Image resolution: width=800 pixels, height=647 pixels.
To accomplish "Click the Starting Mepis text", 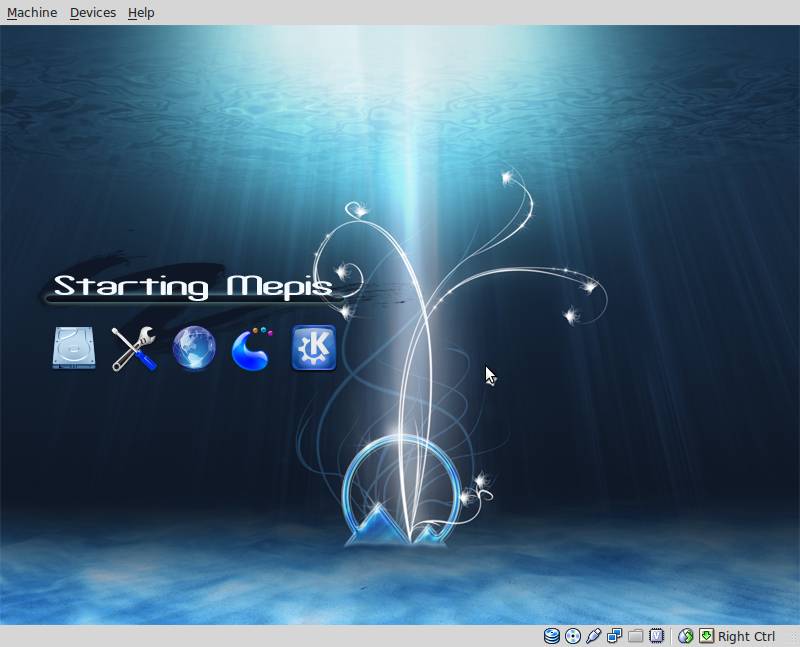I will tap(193, 286).
